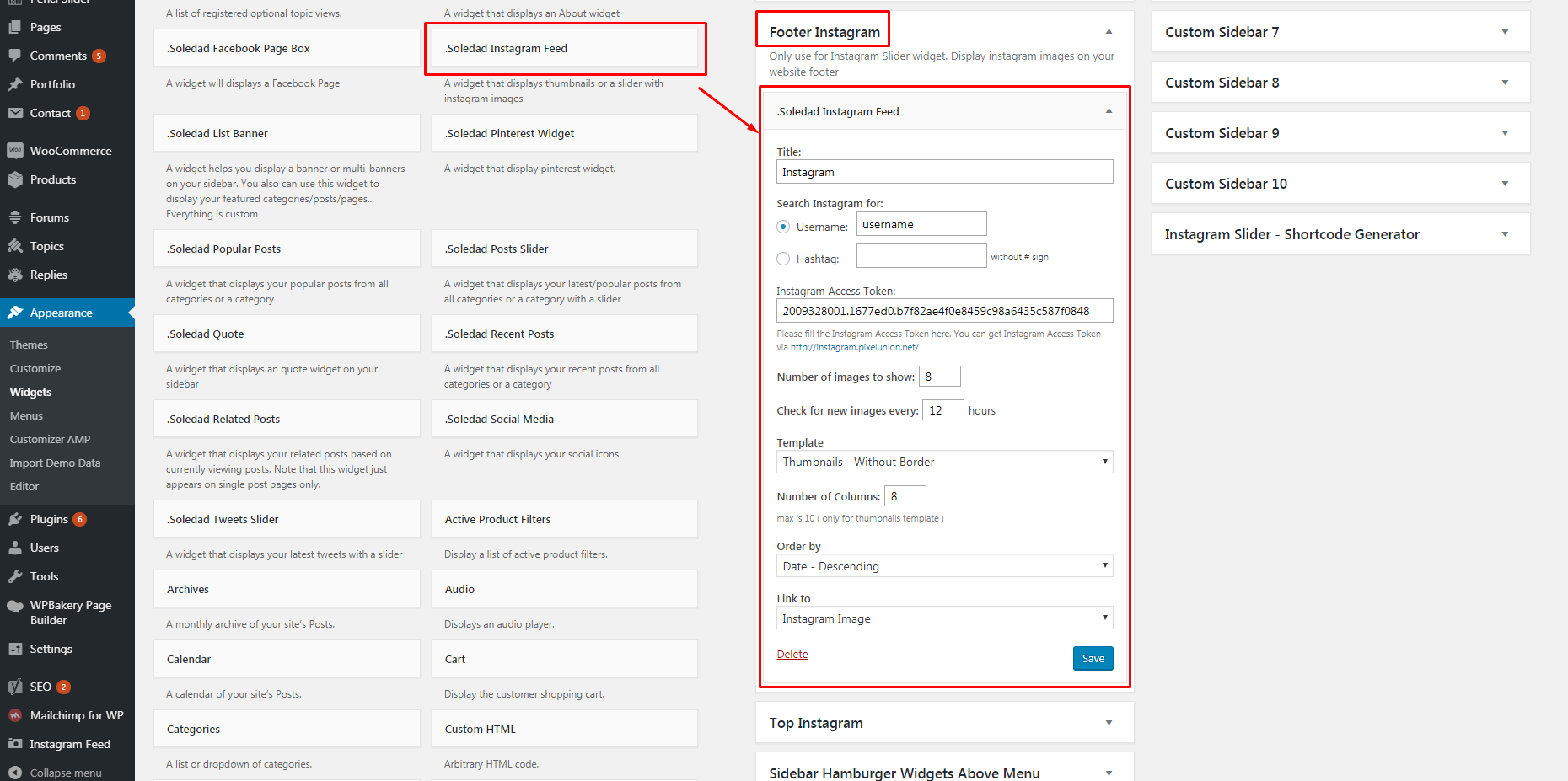Select the Soledad Facebook Page Box widget
This screenshot has height=781, width=1568.
pos(287,49)
